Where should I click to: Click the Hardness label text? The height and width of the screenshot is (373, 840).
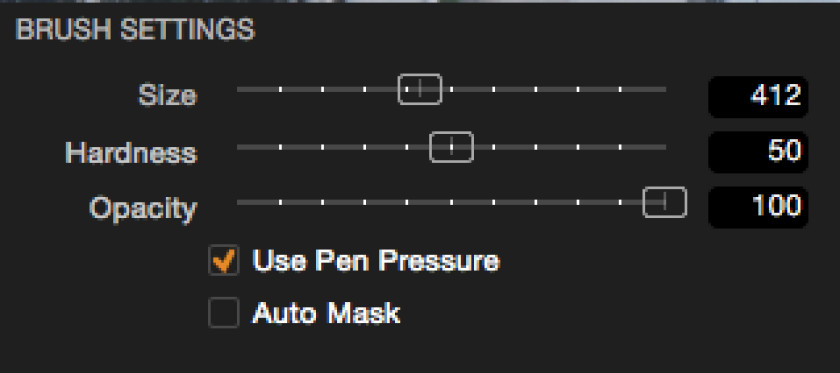pyautogui.click(x=131, y=153)
